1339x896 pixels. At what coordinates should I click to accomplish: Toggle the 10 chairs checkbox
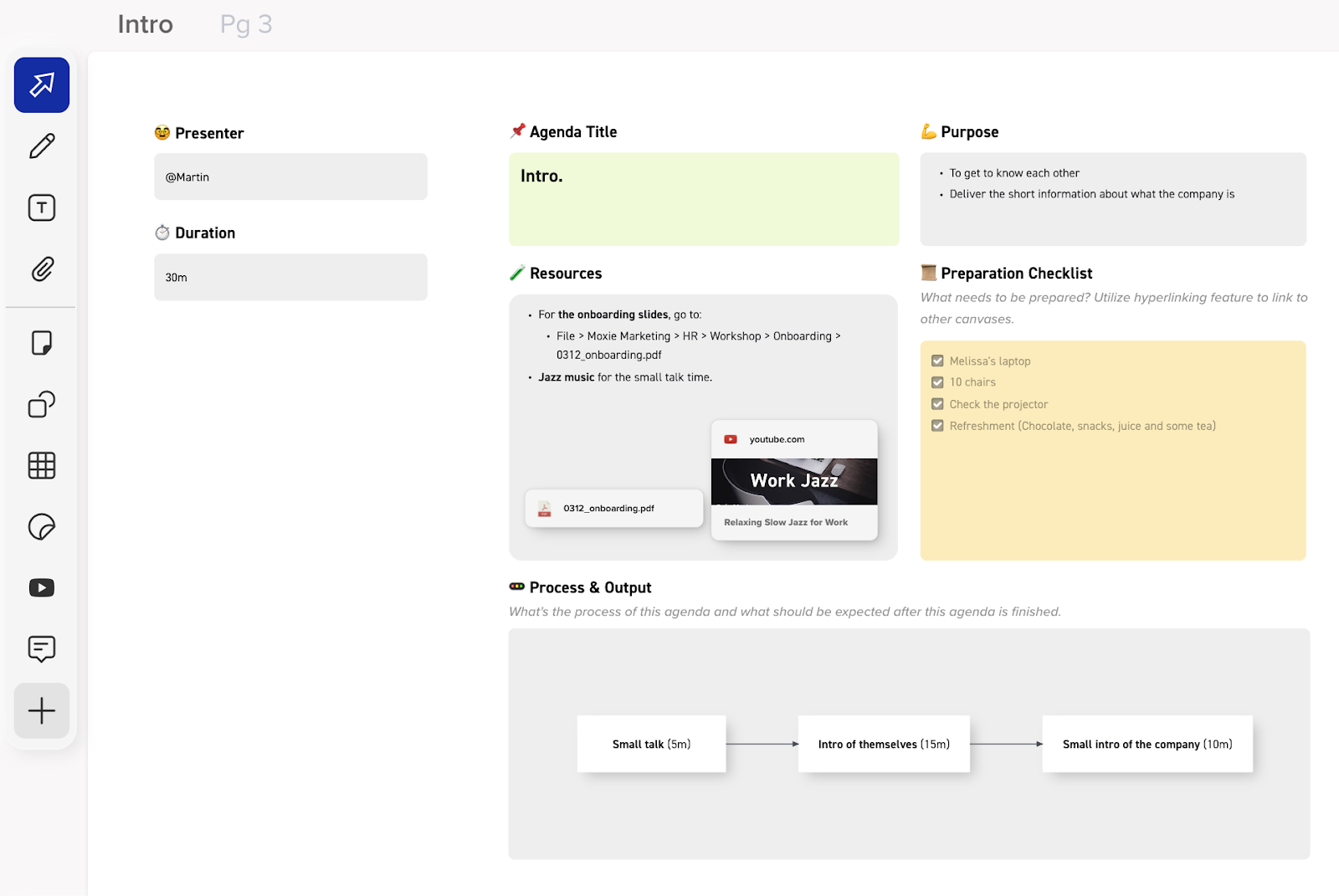click(937, 382)
